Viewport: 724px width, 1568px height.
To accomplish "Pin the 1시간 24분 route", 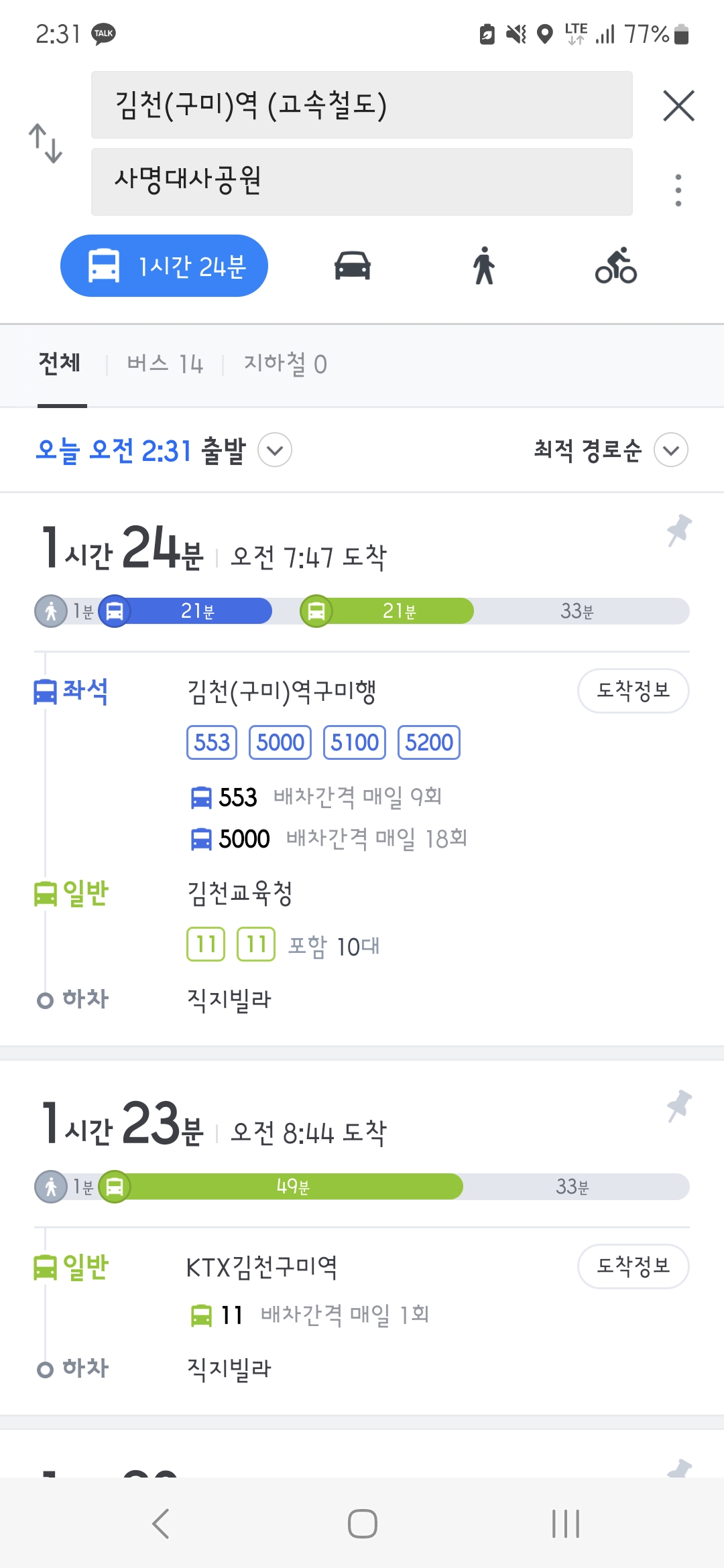I will 678,531.
